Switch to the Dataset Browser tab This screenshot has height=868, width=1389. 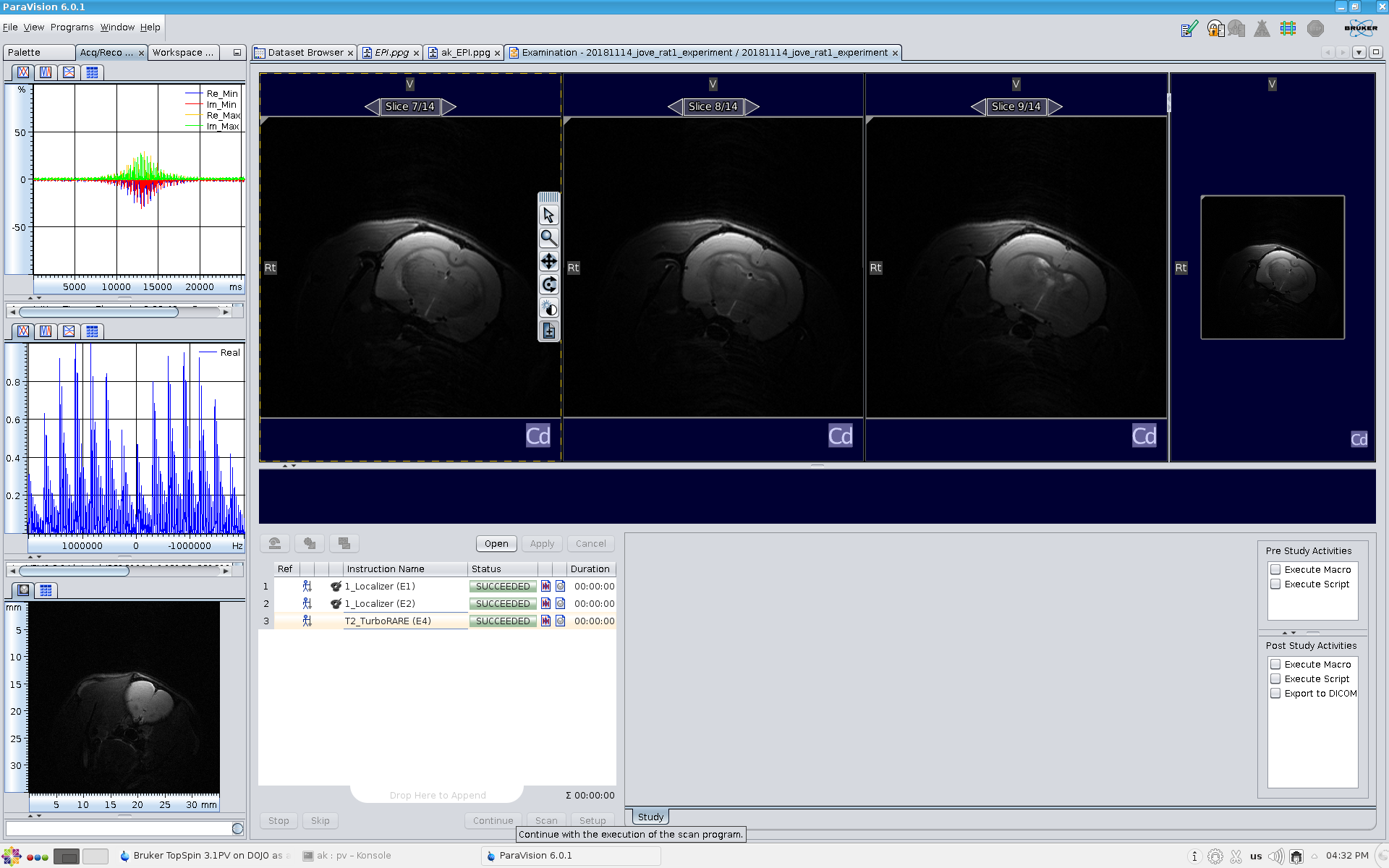pos(305,53)
